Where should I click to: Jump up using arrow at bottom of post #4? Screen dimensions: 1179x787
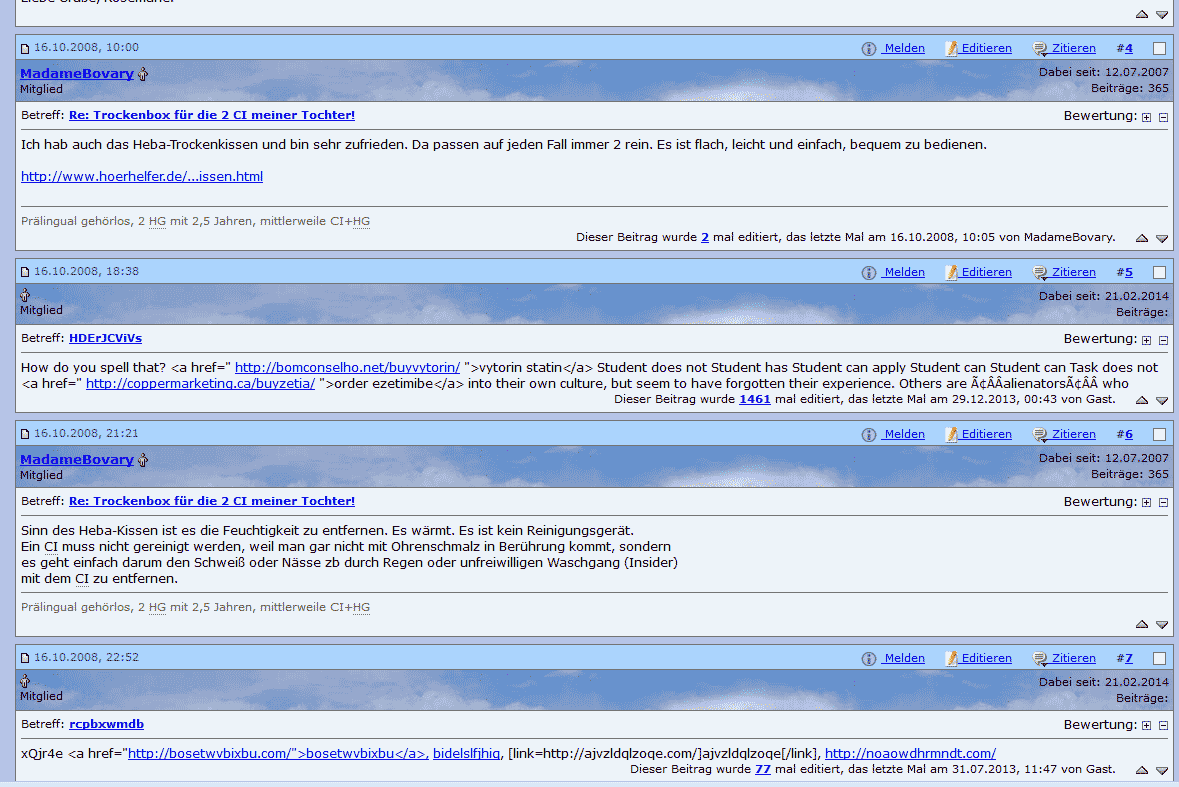pyautogui.click(x=1142, y=239)
